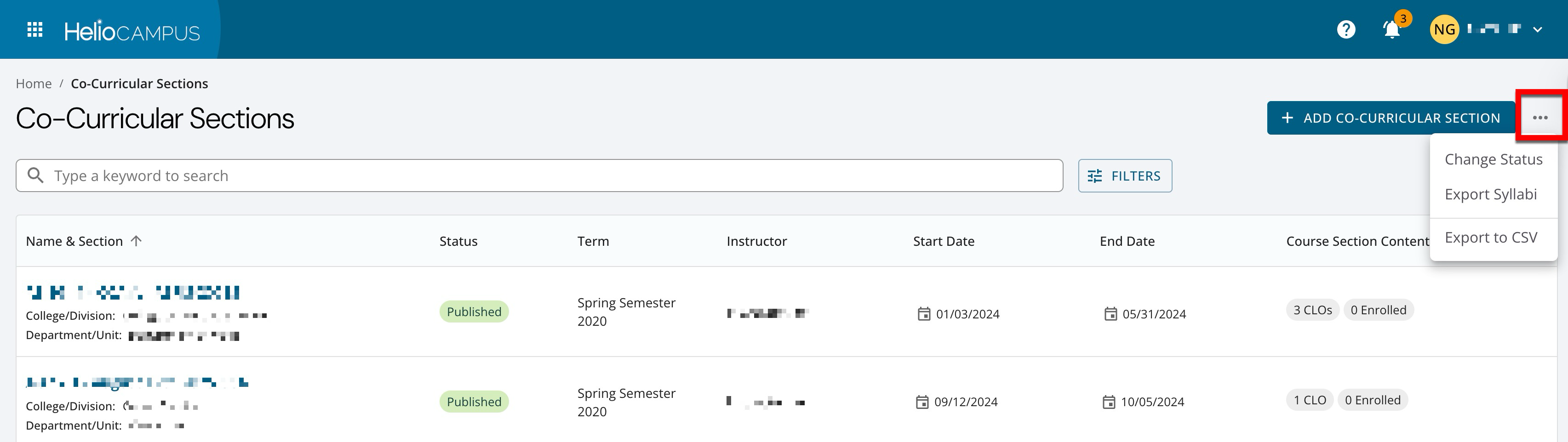Viewport: 1568px width, 442px height.
Task: Open notifications bell with 3 badge
Action: click(1391, 29)
